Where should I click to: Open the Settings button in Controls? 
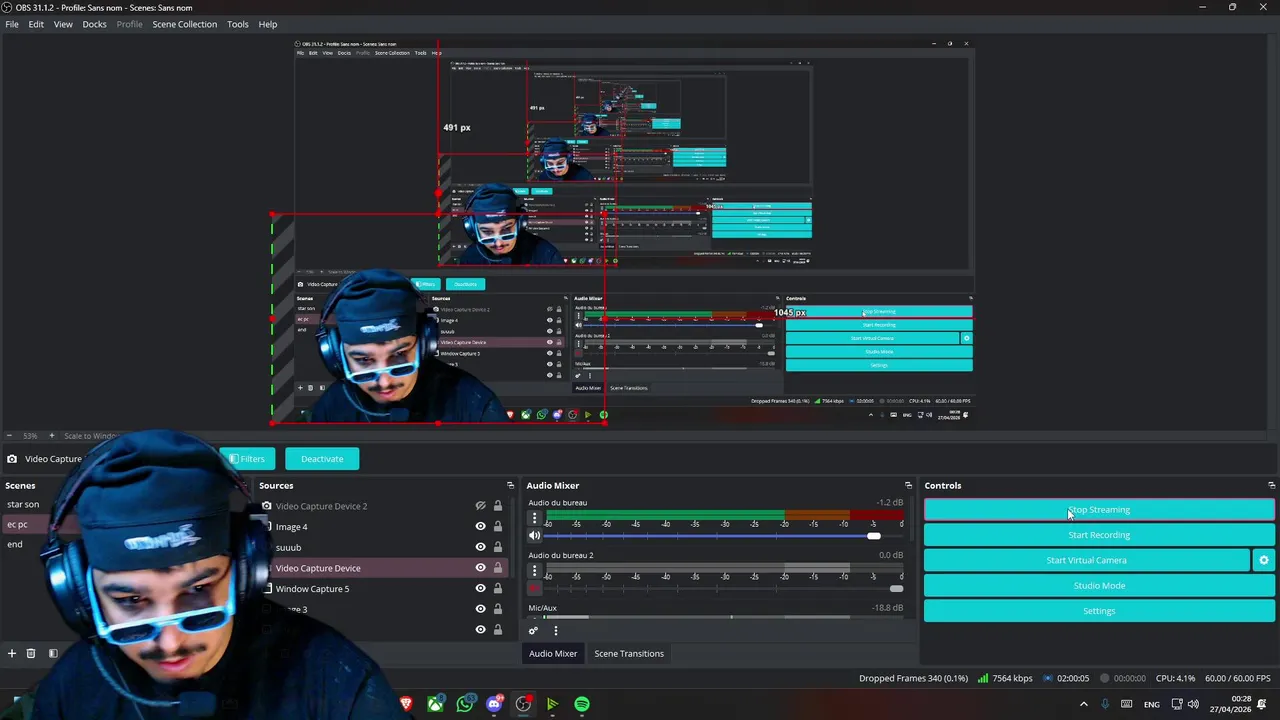click(x=1099, y=611)
